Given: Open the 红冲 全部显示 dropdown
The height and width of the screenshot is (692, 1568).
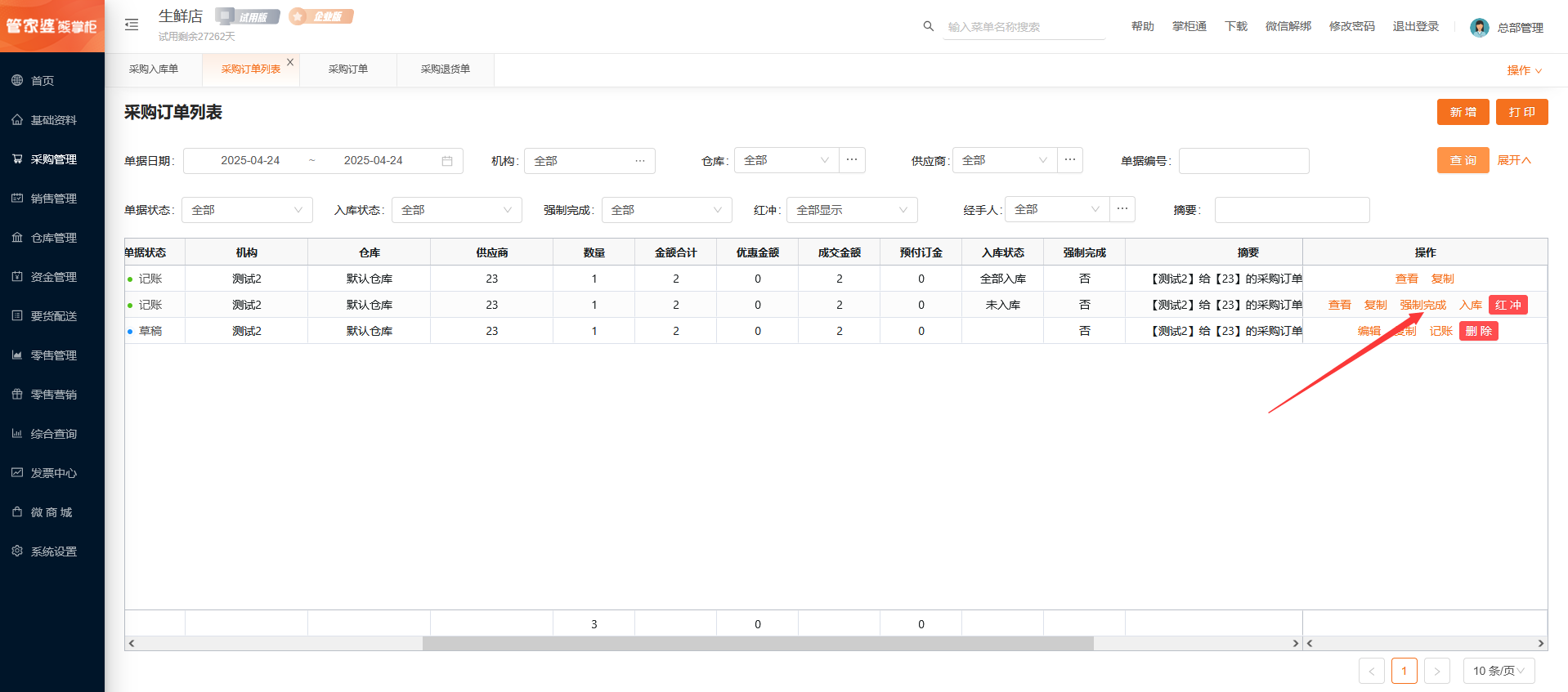Looking at the screenshot, I should [x=851, y=210].
